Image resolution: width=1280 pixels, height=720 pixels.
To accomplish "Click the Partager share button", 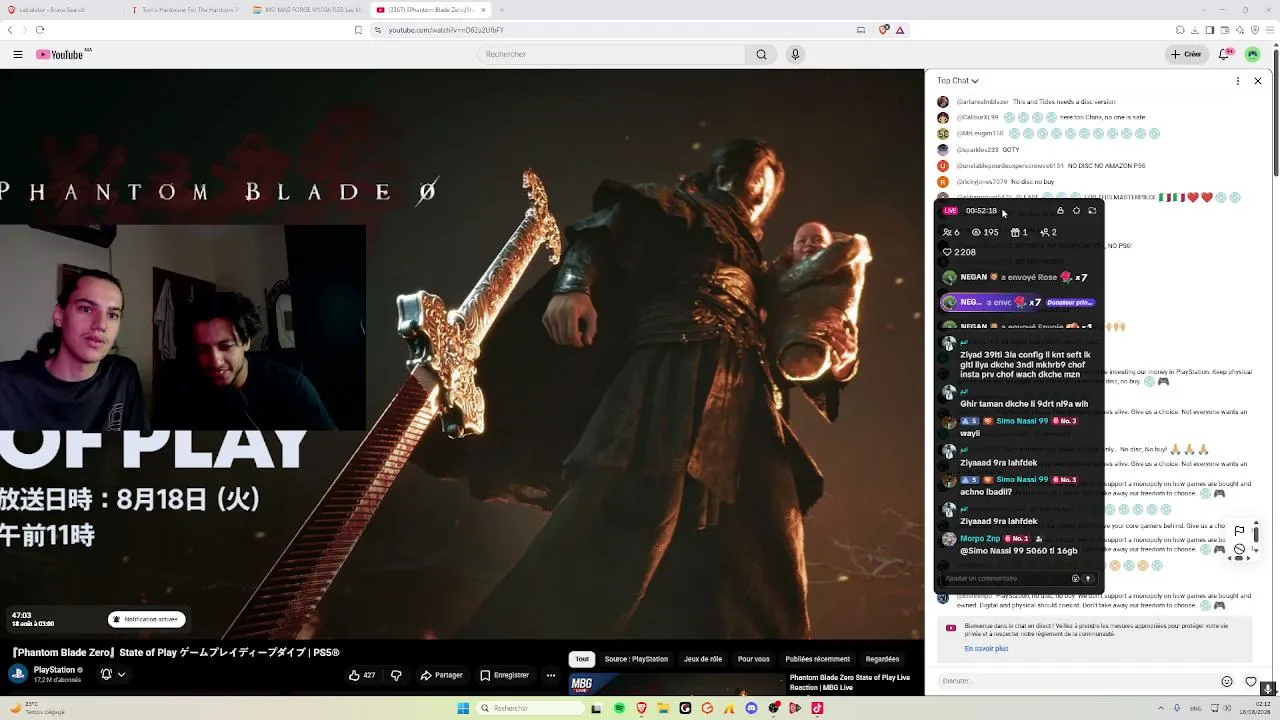I will pyautogui.click(x=442, y=675).
